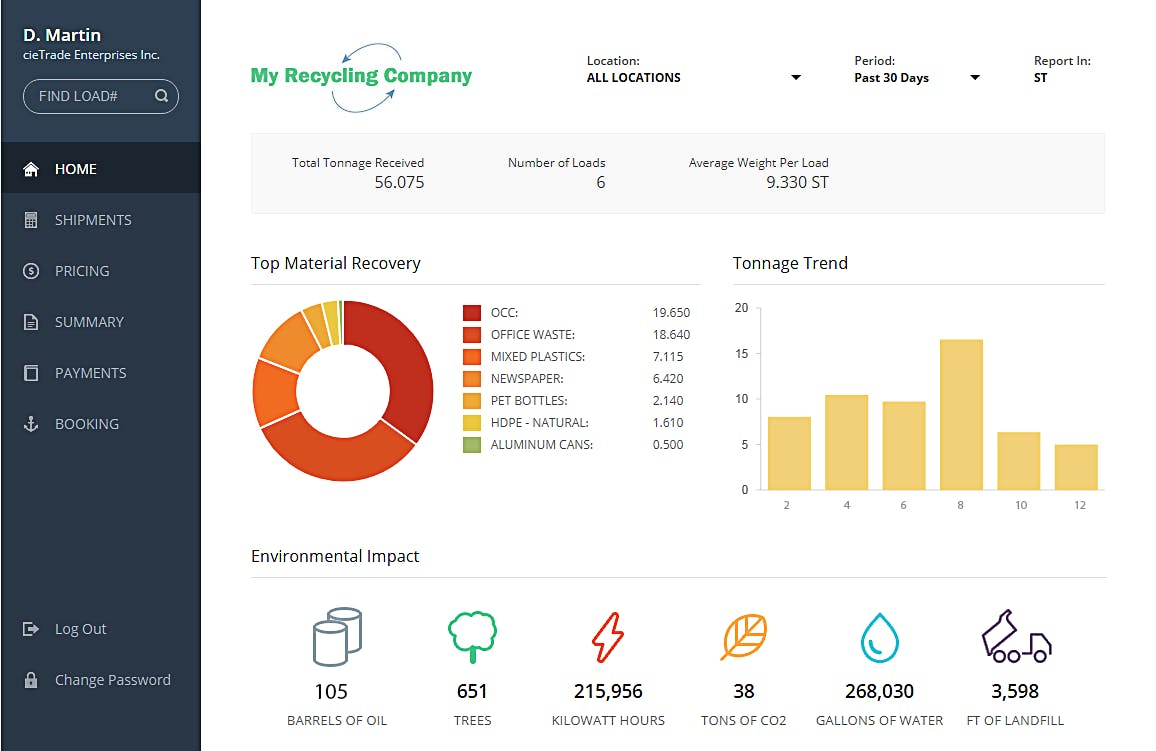Click the D. Martin user name
Image resolution: width=1156 pixels, height=751 pixels.
[x=62, y=35]
